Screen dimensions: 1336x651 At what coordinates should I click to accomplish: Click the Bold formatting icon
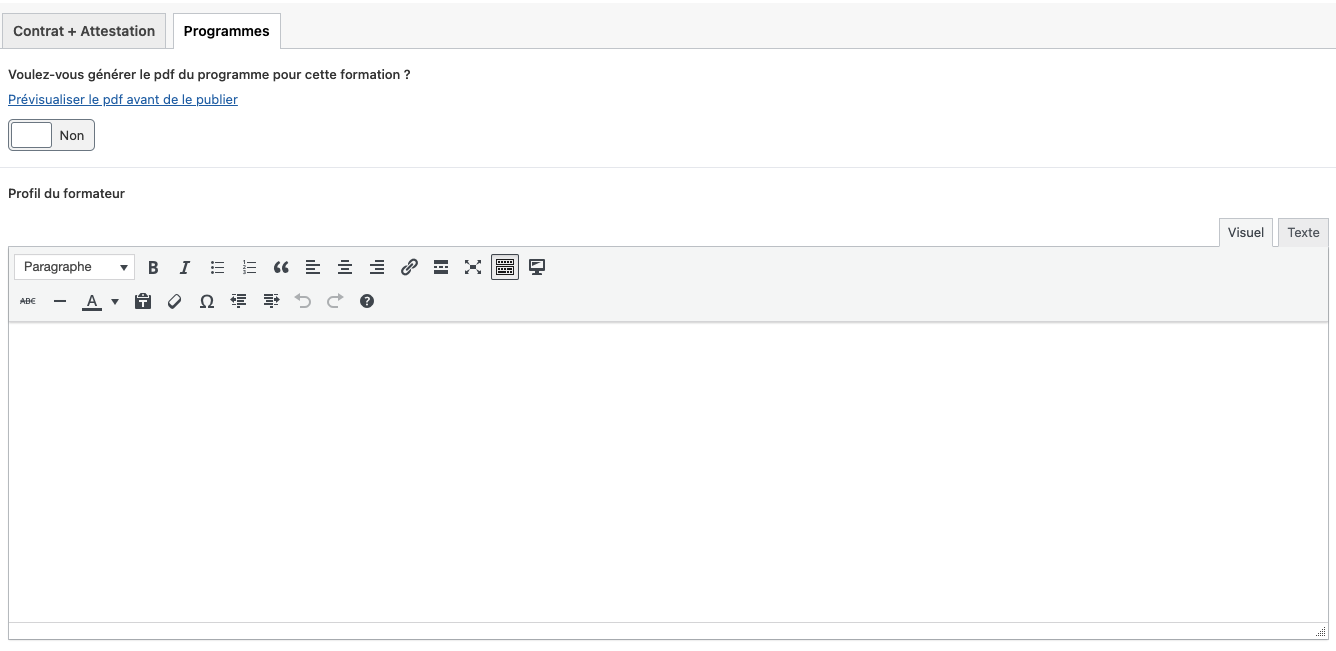click(x=153, y=267)
